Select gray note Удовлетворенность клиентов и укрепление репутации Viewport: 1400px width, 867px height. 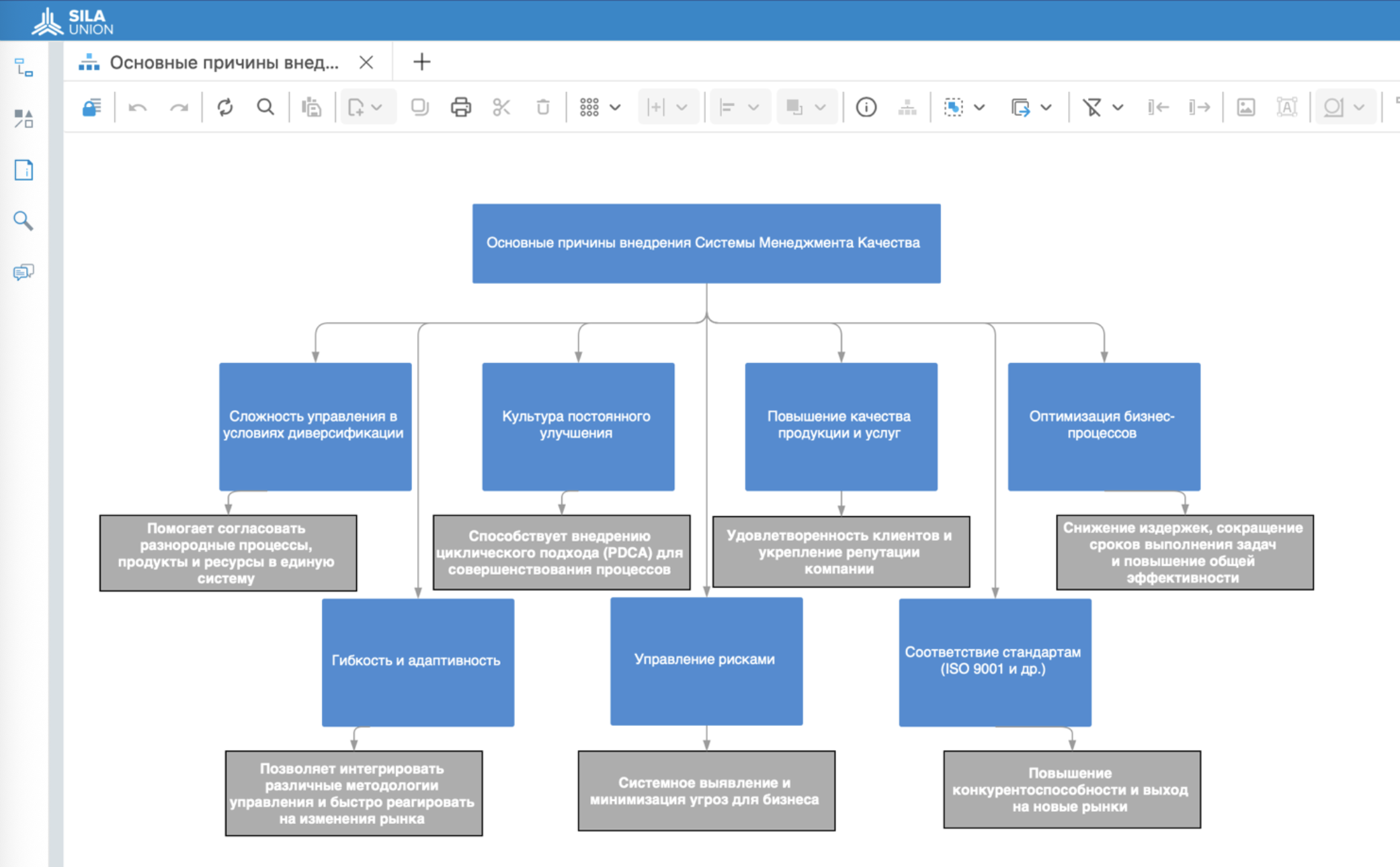[x=841, y=552]
